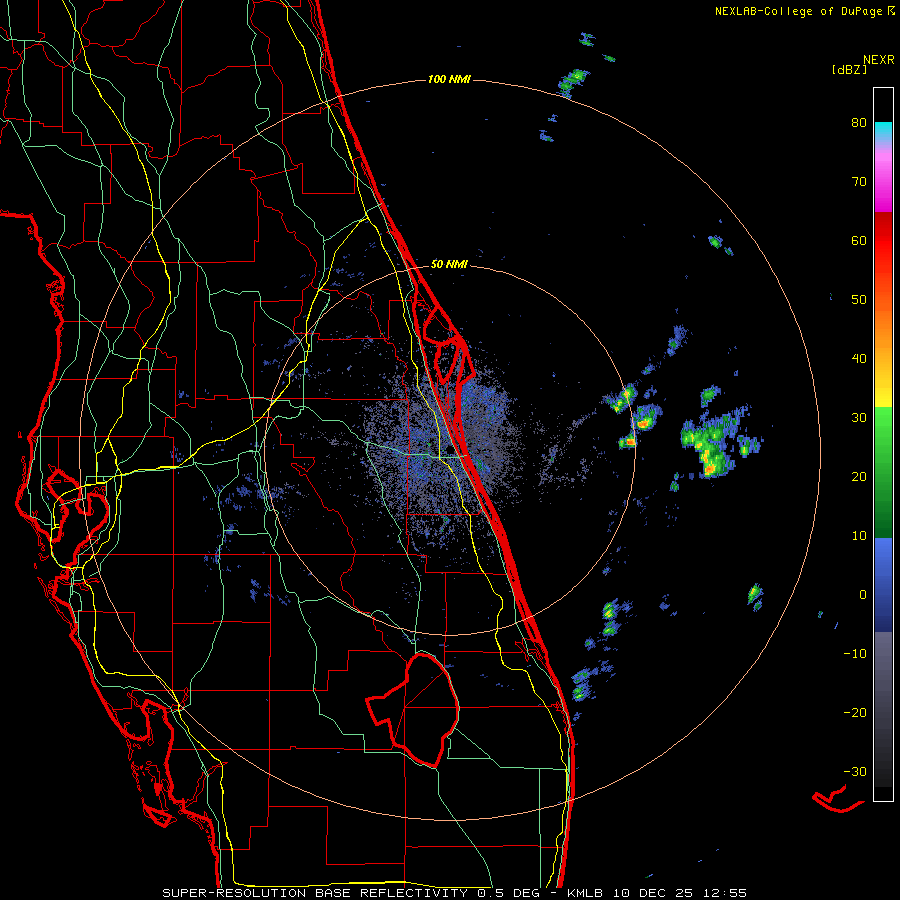Click the -10 value on the dBZ scale
This screenshot has height=900, width=900.
855,654
